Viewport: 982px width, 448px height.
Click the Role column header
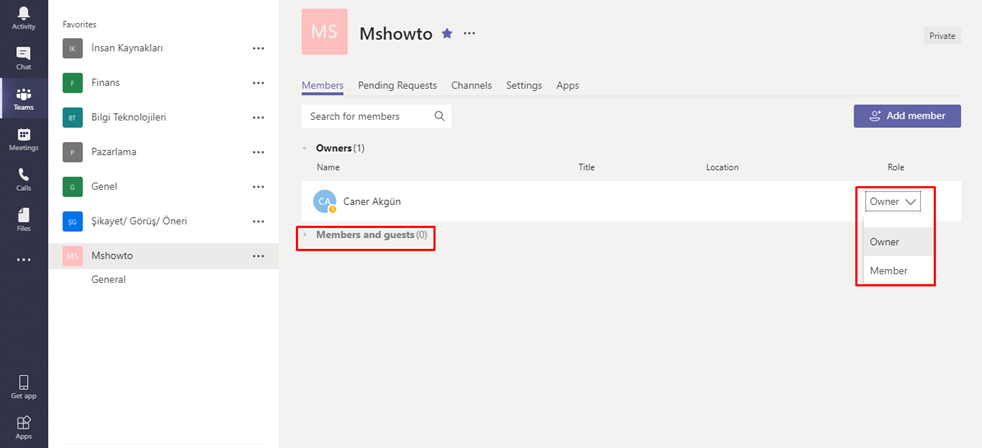pyautogui.click(x=896, y=167)
